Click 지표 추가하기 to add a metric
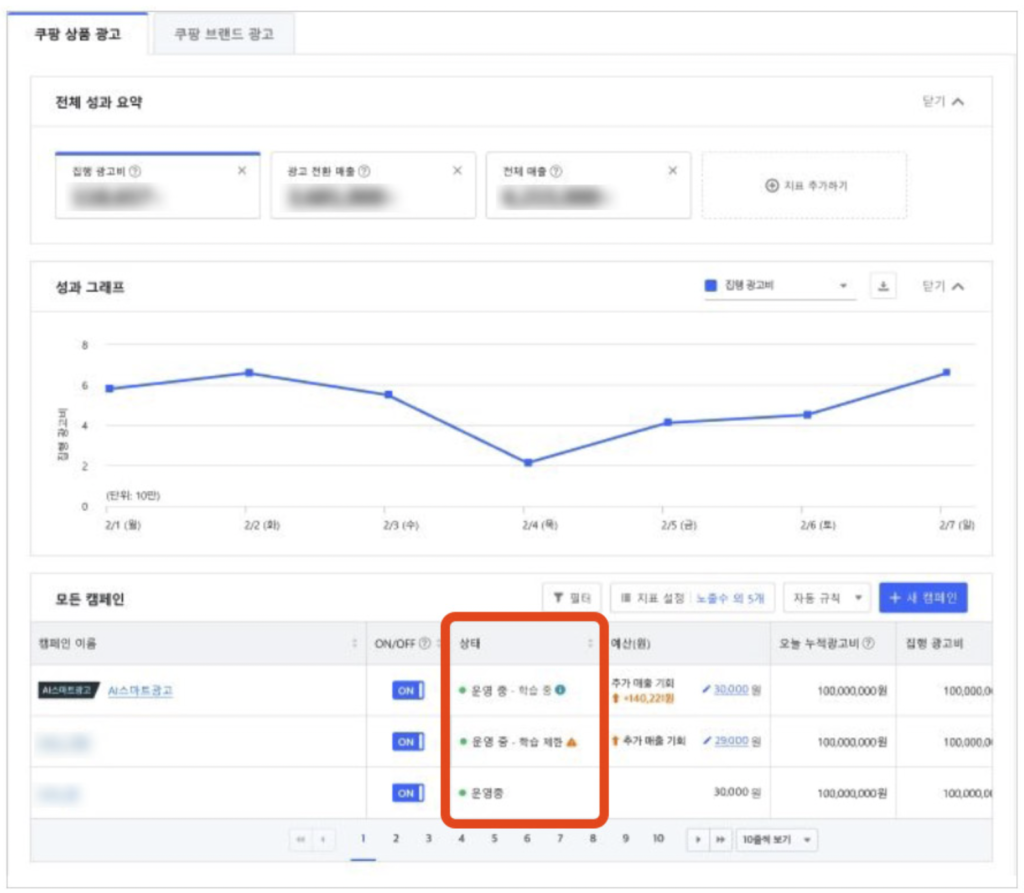Screen dimensions: 1024x893 805,186
